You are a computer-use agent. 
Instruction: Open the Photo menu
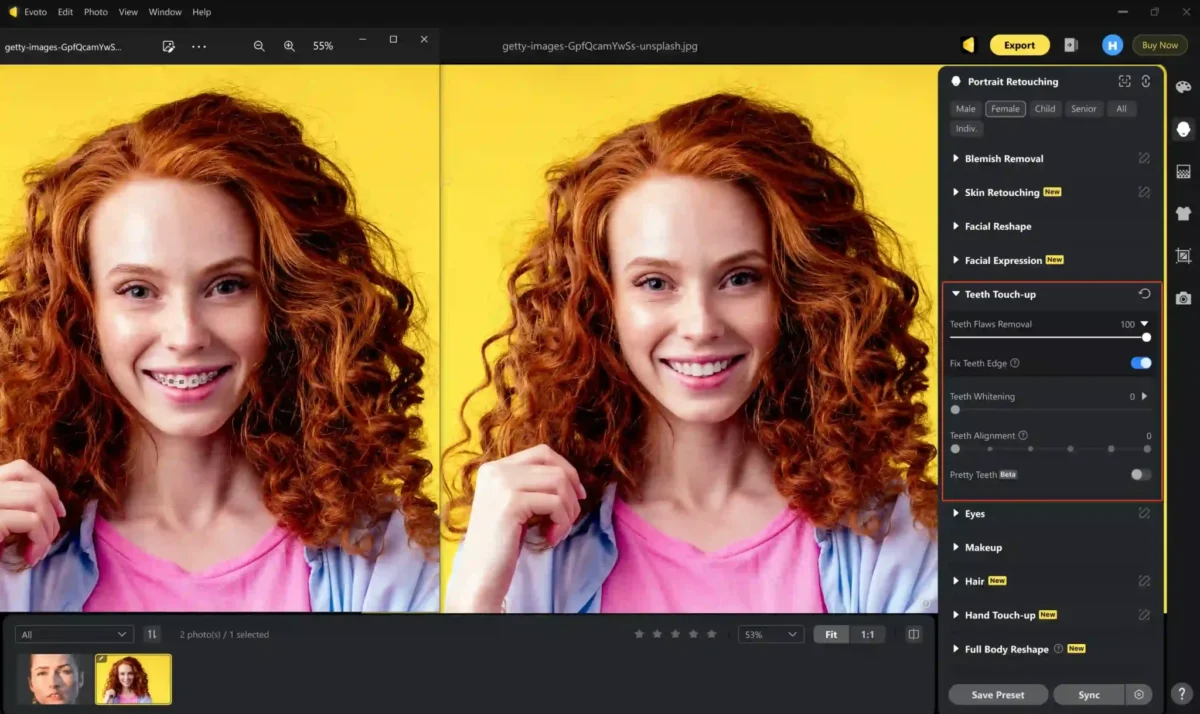click(96, 12)
